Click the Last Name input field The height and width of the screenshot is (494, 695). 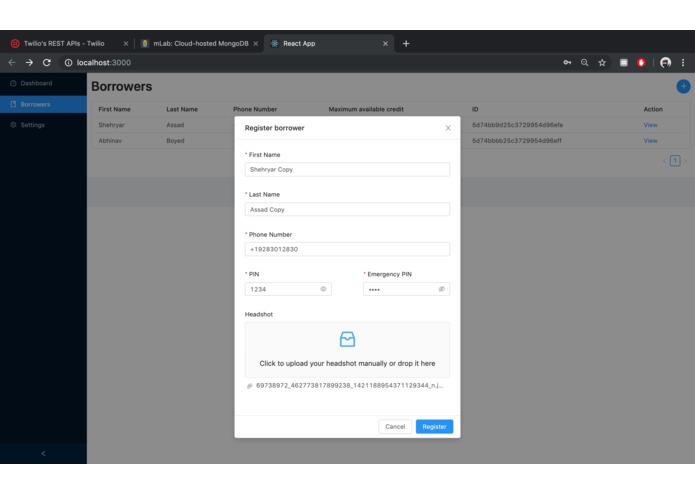[x=347, y=210]
